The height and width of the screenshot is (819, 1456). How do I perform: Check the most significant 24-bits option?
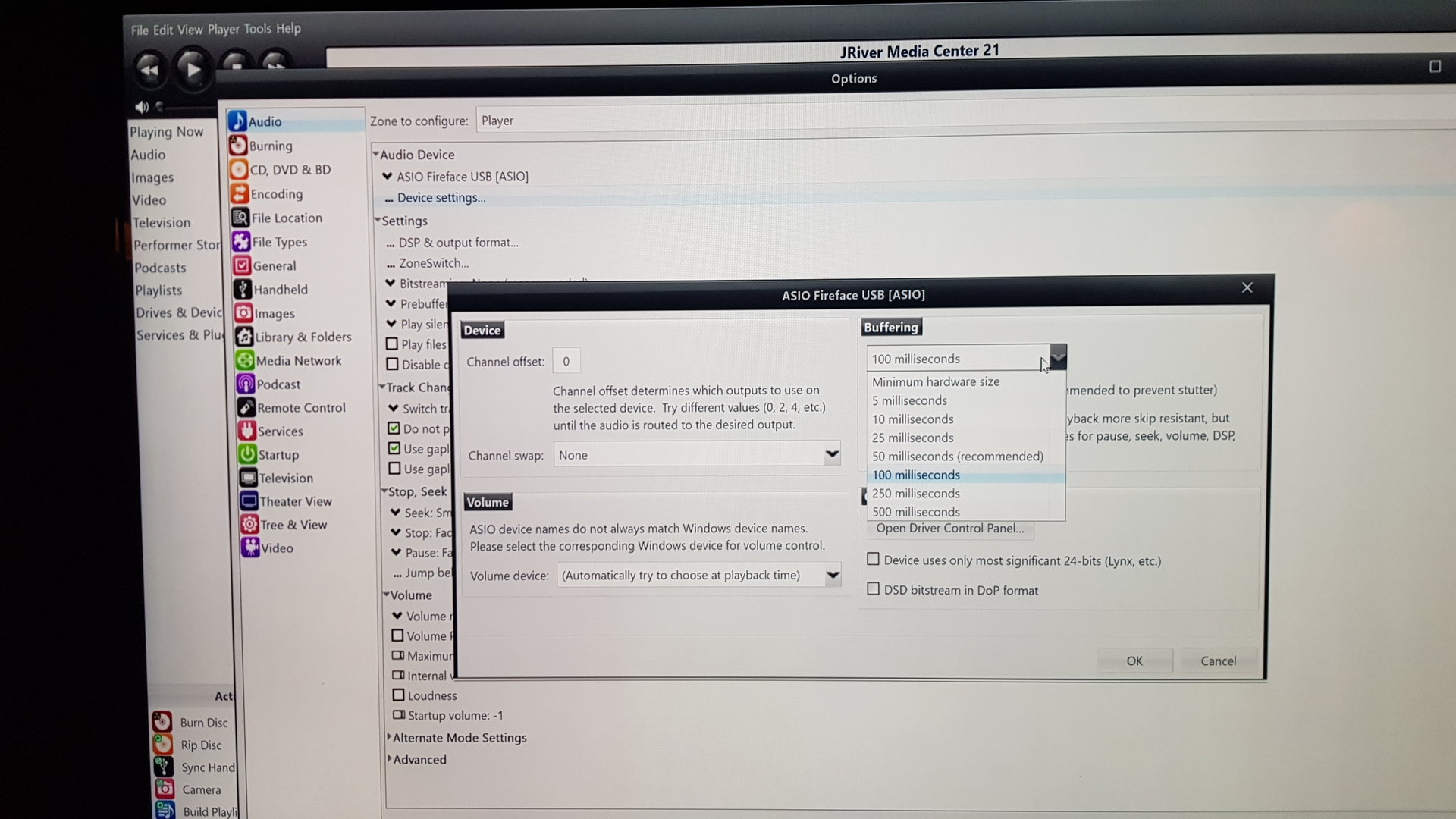click(x=874, y=560)
